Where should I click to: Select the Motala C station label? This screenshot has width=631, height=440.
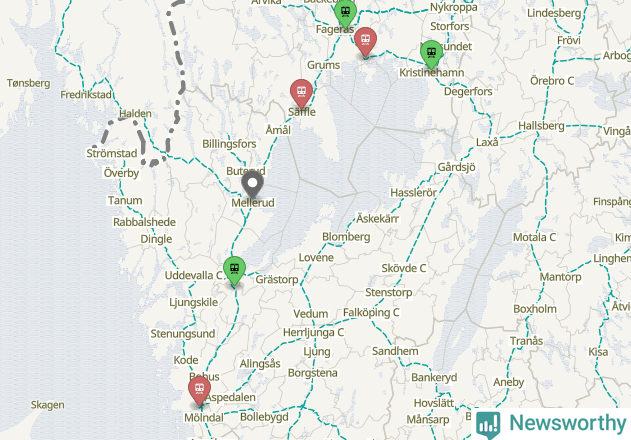(534, 237)
